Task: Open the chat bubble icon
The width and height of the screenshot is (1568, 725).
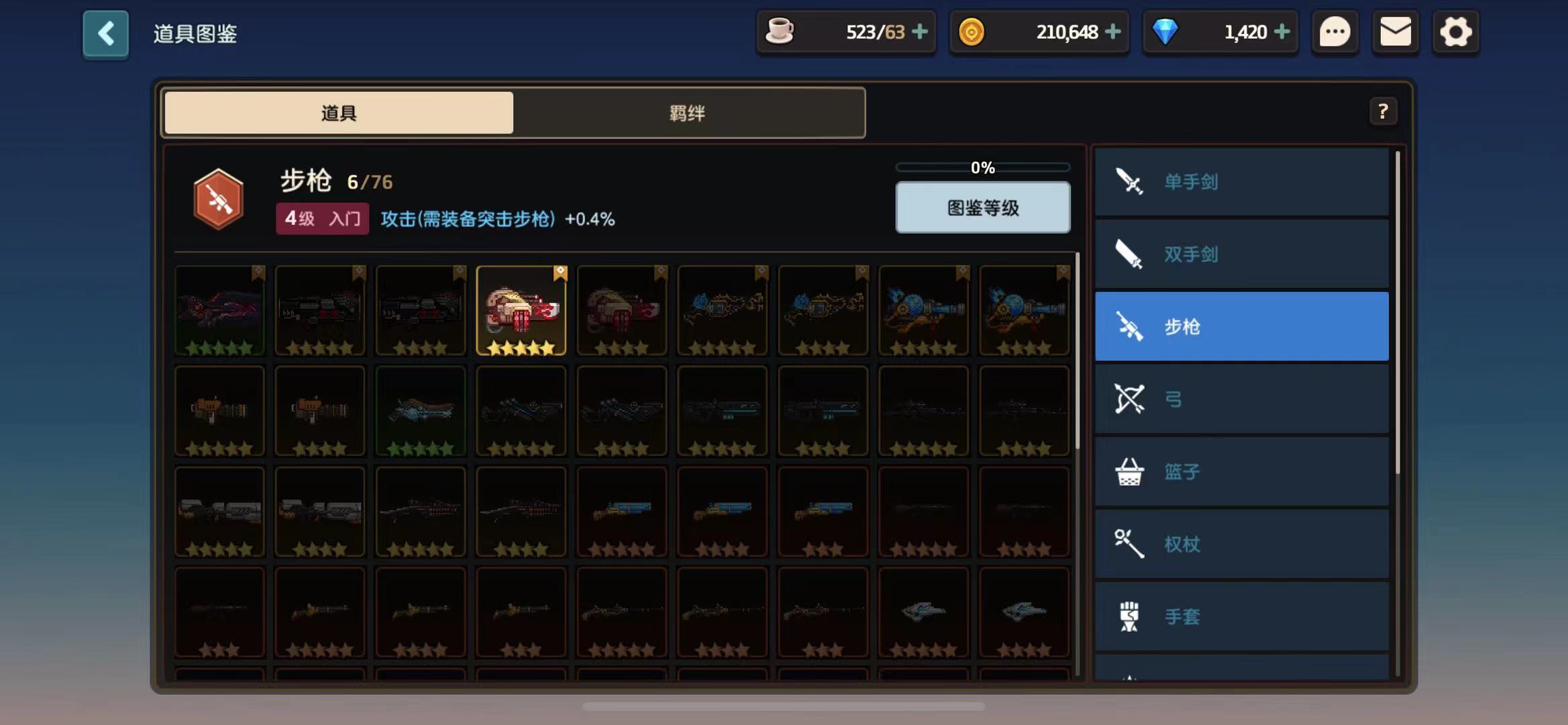Action: click(1335, 32)
